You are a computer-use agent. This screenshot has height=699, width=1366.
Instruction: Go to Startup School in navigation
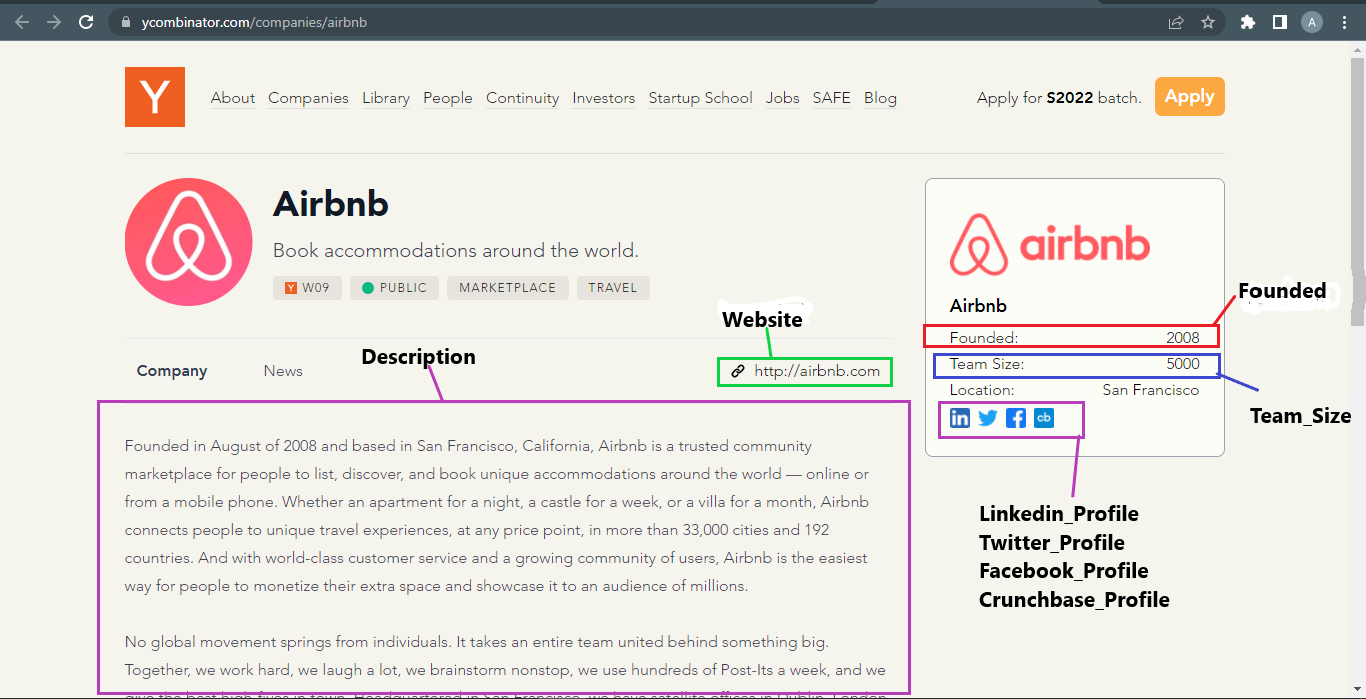(700, 98)
